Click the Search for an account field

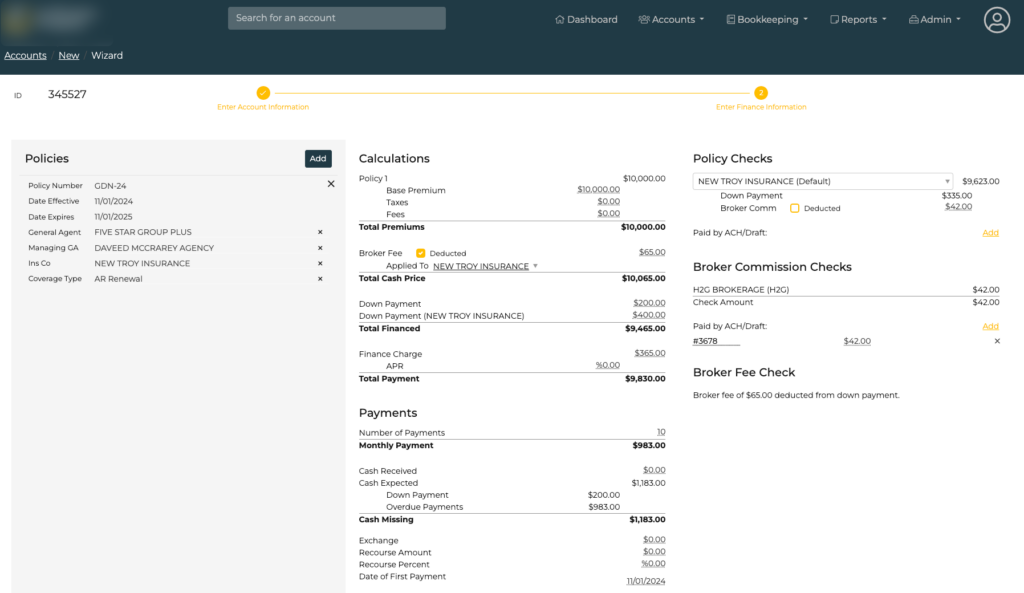point(337,18)
